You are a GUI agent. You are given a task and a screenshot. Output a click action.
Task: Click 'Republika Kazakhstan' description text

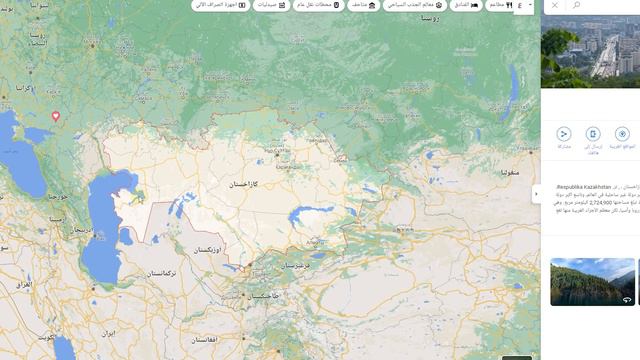pyautogui.click(x=584, y=187)
